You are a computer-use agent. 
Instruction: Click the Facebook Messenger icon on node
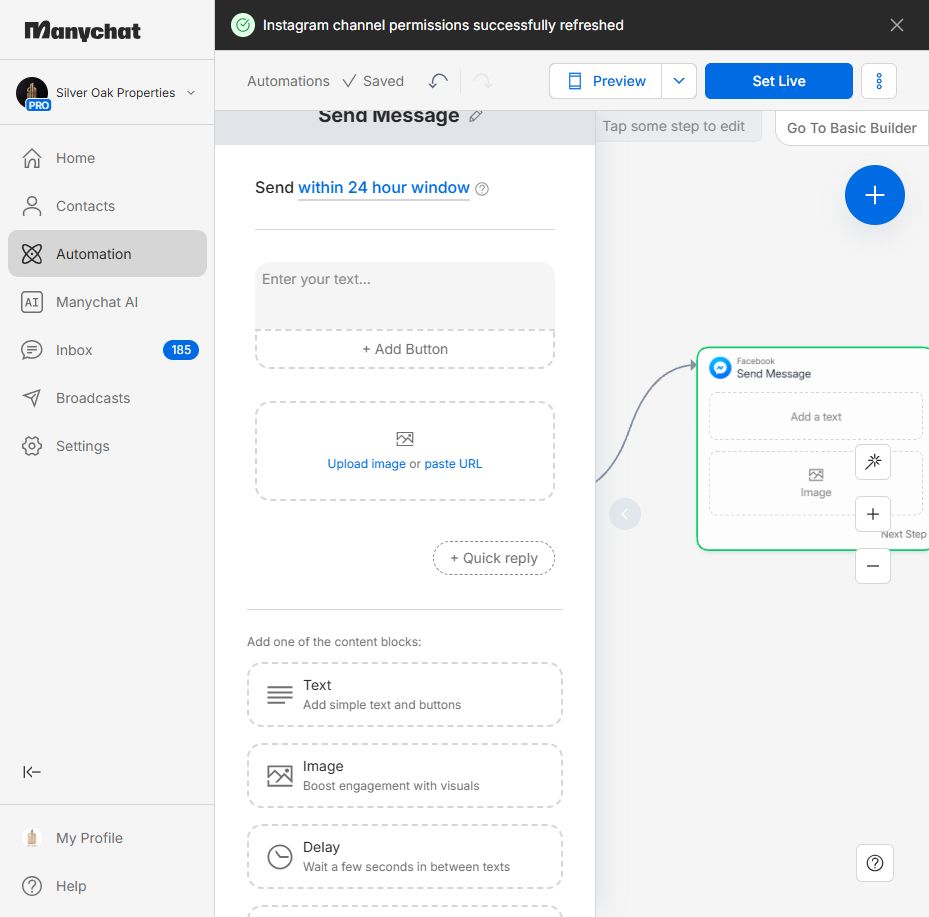[x=720, y=368]
